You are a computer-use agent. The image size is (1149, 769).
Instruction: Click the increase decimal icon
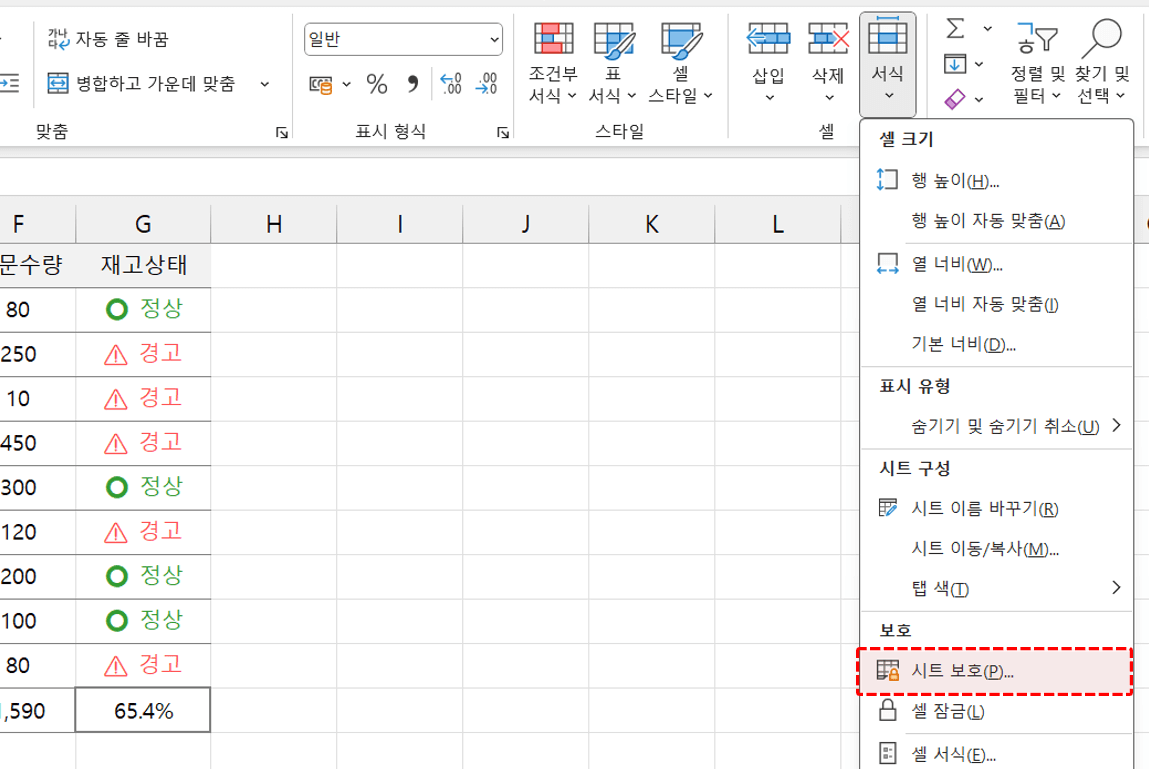451,84
